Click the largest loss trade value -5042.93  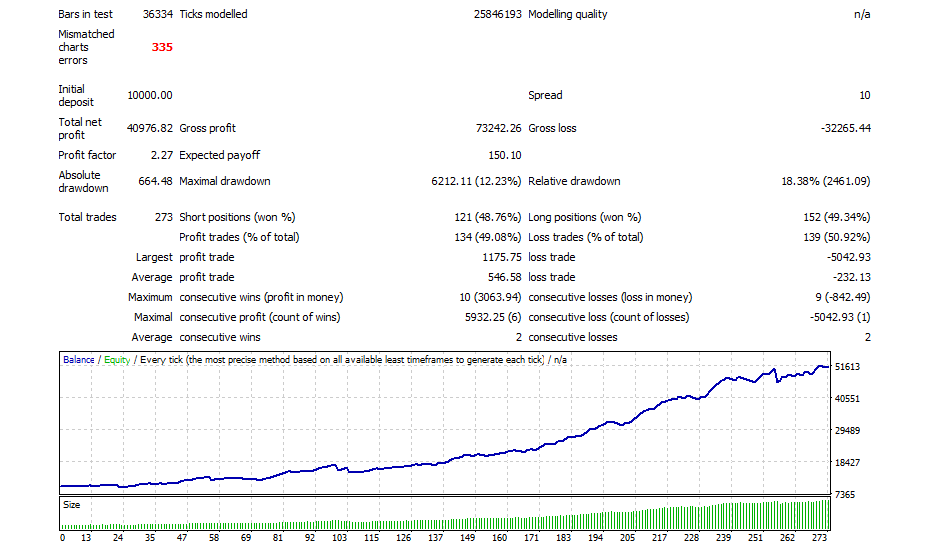point(845,257)
